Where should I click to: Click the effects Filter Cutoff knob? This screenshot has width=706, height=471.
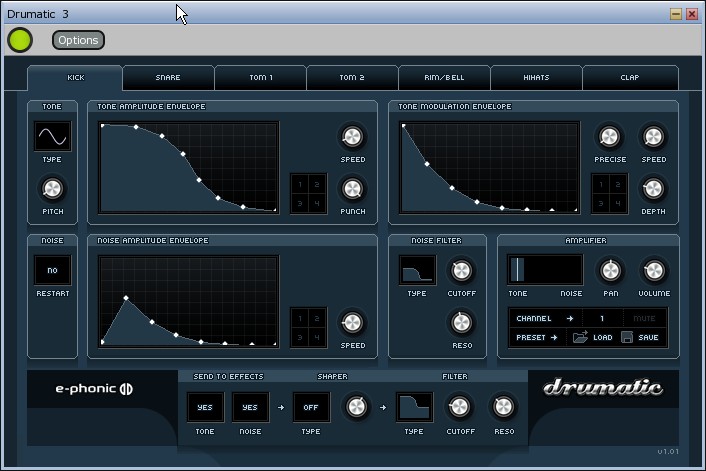tap(459, 407)
